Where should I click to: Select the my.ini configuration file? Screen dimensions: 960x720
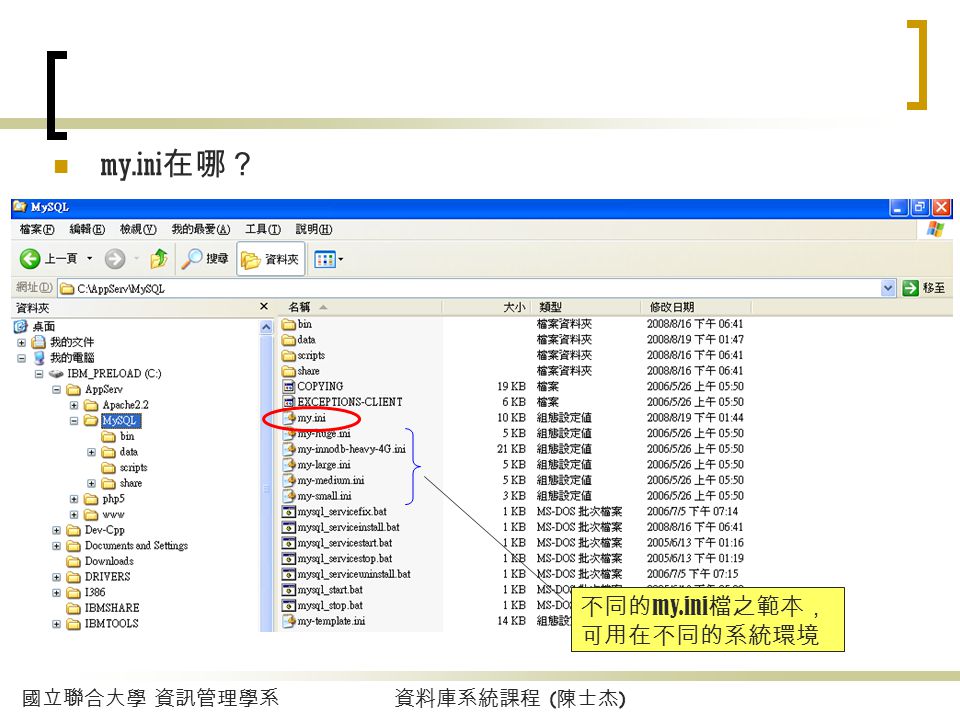point(304,418)
